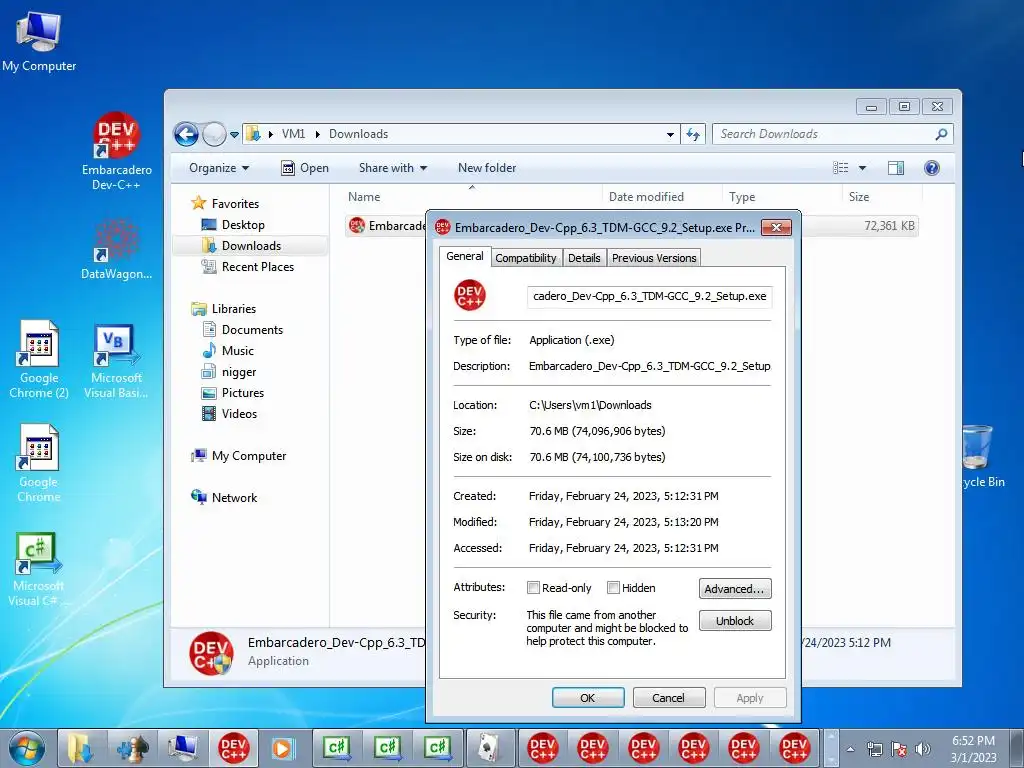Open Explorer help with question mark icon
The image size is (1024, 768).
(932, 168)
